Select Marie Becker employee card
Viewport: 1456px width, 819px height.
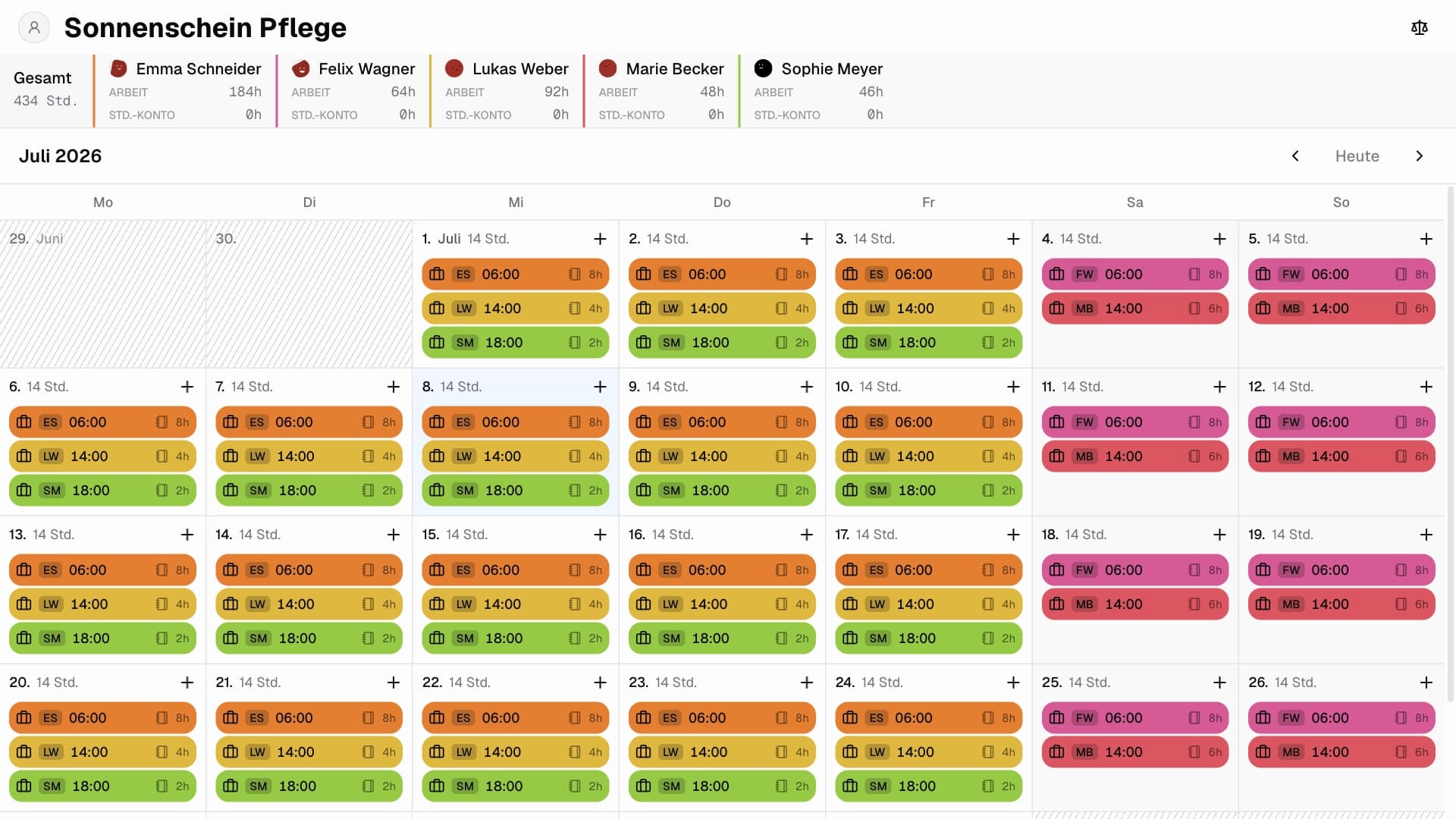[x=661, y=91]
